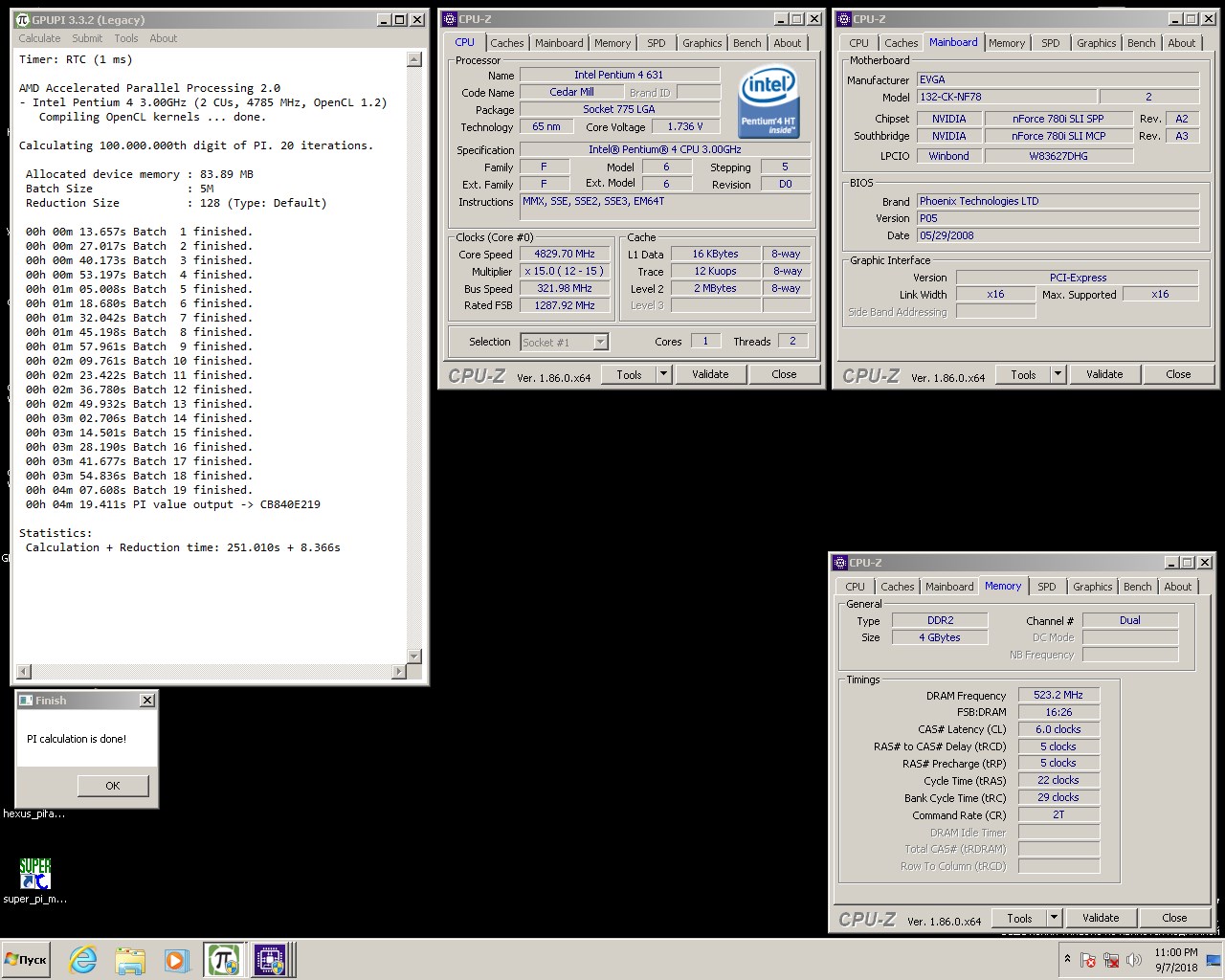Click Validate in Memory window
This screenshot has height=980, width=1225.
[1101, 918]
